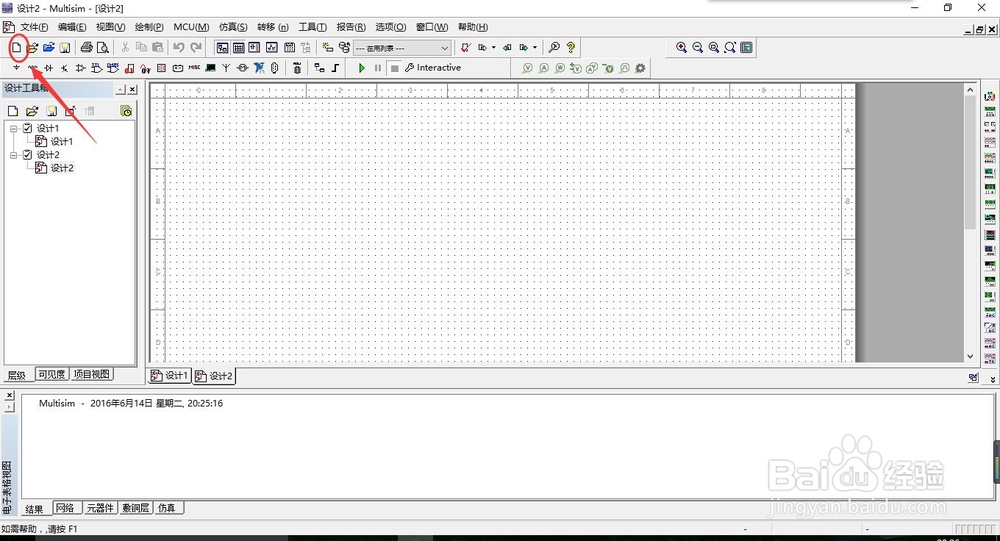The image size is (1000, 541).
Task: Click the Zoom Fit to Page icon
Action: (x=730, y=47)
